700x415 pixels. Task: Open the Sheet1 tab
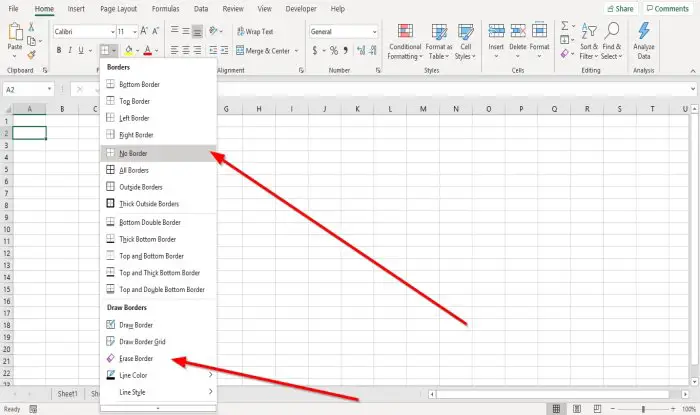pos(67,394)
